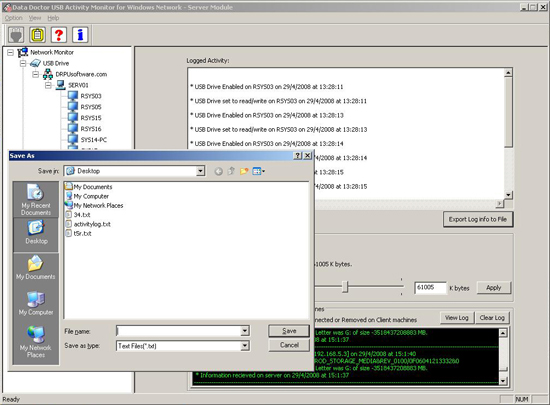Click the 61005 K bytes input field
This screenshot has width=550, height=405.
pos(430,288)
